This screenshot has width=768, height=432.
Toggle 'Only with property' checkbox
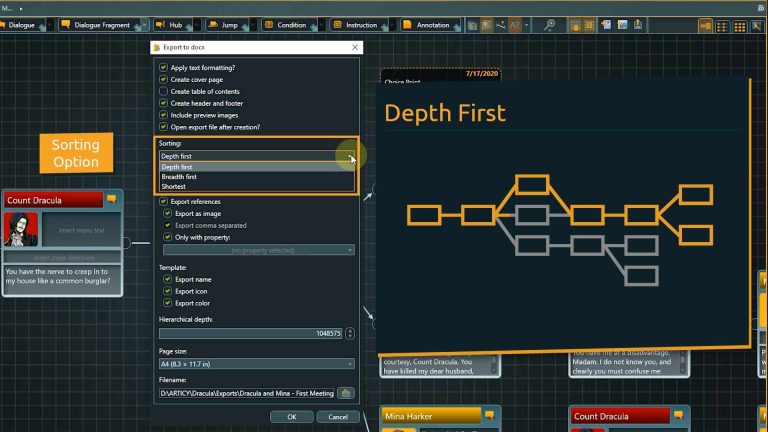coord(168,237)
